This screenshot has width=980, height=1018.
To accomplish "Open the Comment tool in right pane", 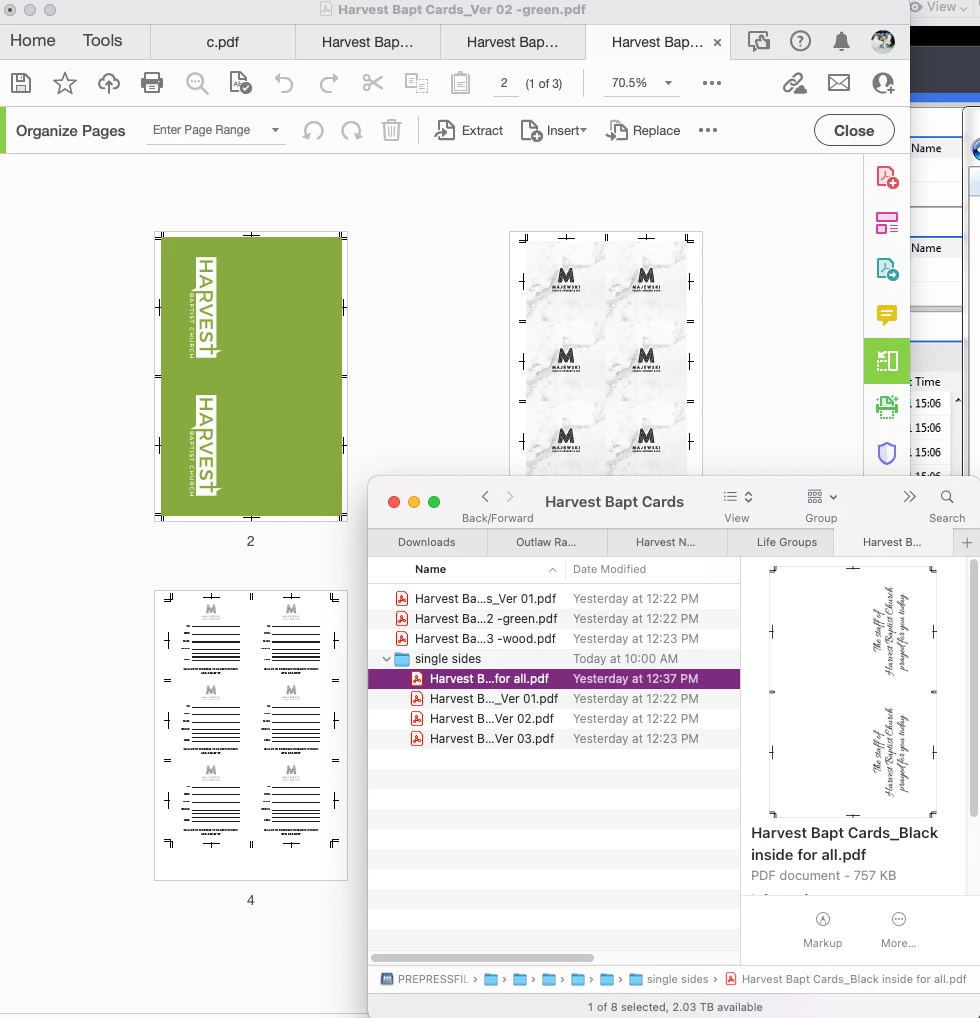I will (x=887, y=315).
